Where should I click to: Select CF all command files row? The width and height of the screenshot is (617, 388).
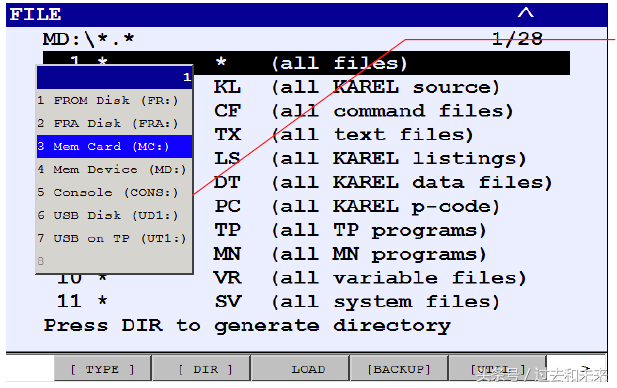coord(363,111)
